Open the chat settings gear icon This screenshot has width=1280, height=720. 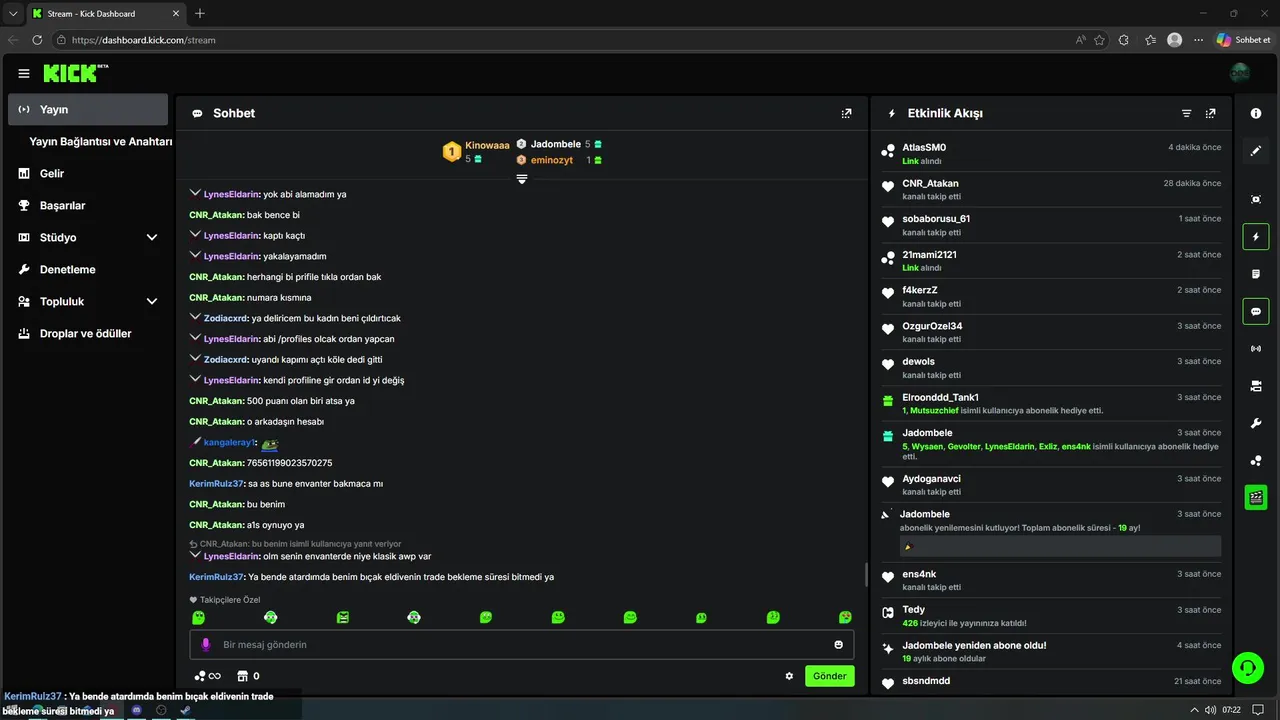coord(789,676)
